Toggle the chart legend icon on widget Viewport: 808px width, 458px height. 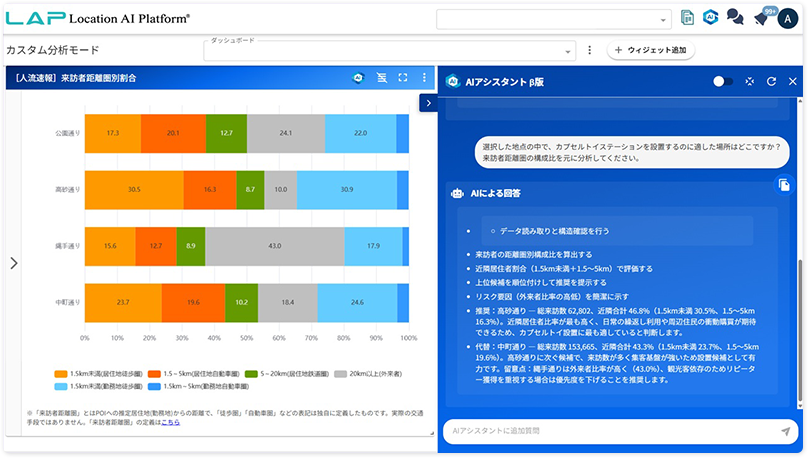(381, 77)
